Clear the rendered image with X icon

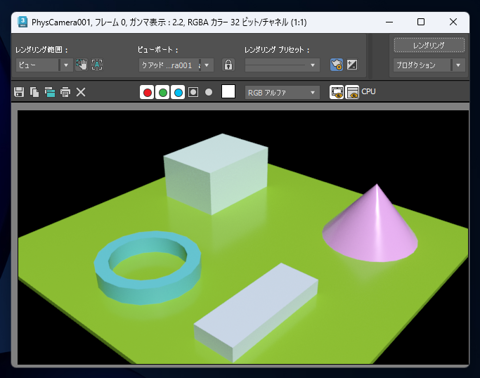tap(81, 92)
